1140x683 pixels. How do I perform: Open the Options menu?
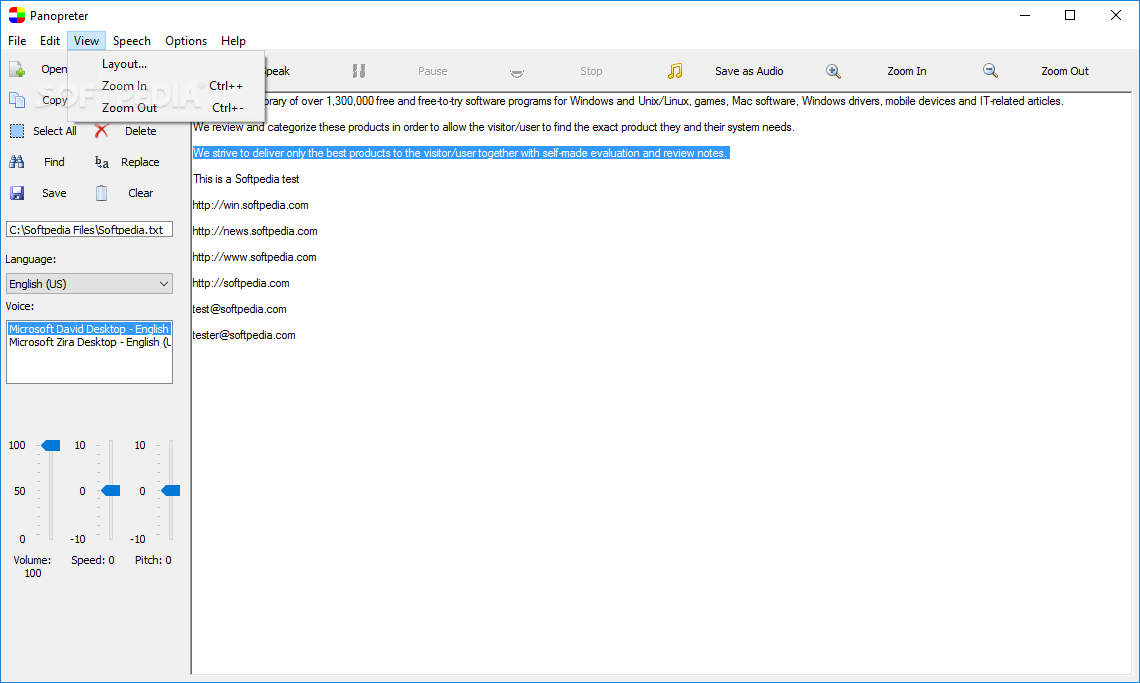[185, 41]
